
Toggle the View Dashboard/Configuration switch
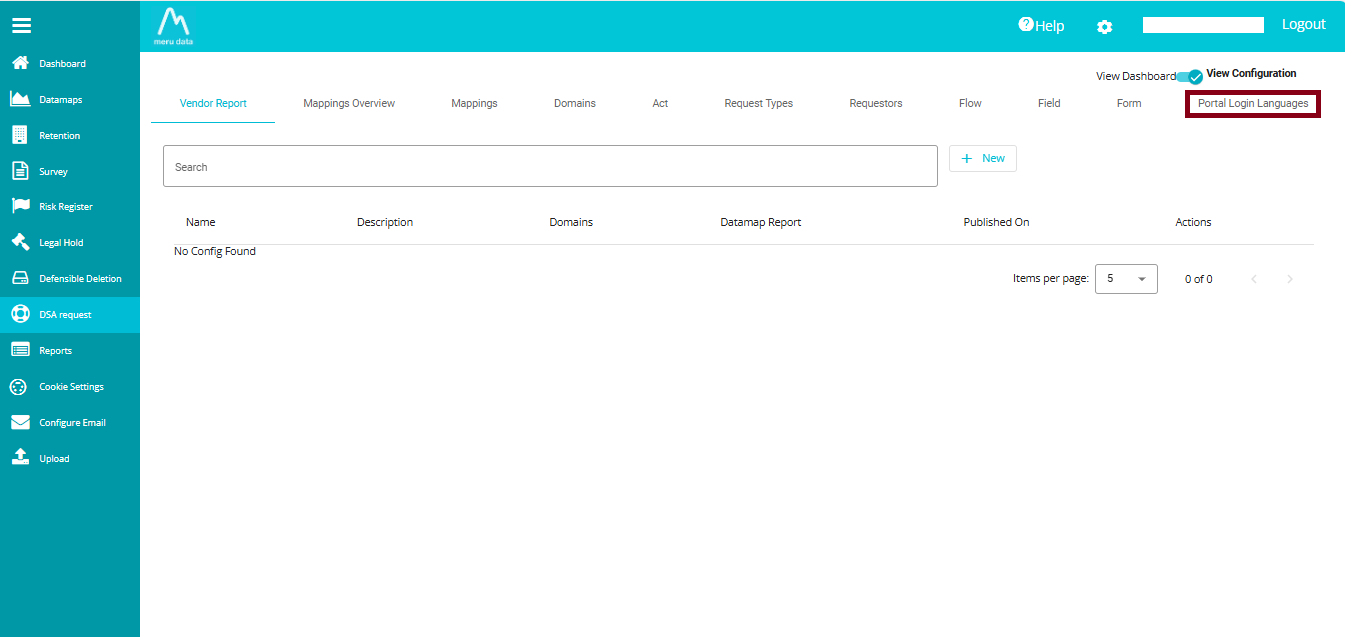[x=1189, y=76]
